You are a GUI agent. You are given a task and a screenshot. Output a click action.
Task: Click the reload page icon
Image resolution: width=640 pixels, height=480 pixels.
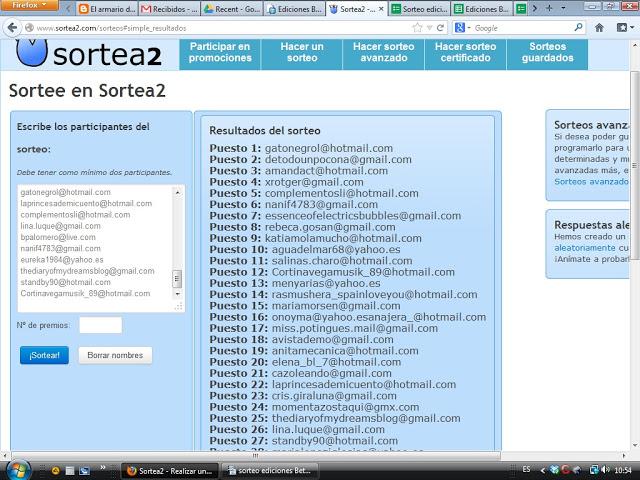(x=440, y=28)
